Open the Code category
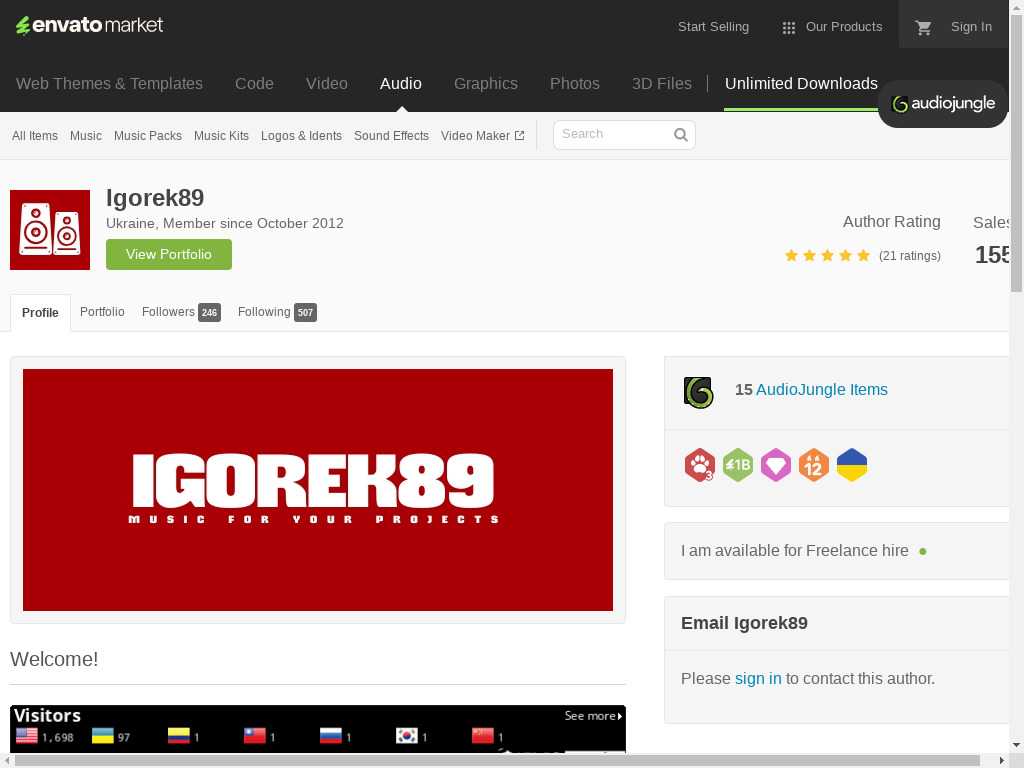Image resolution: width=1024 pixels, height=768 pixels. coord(254,84)
